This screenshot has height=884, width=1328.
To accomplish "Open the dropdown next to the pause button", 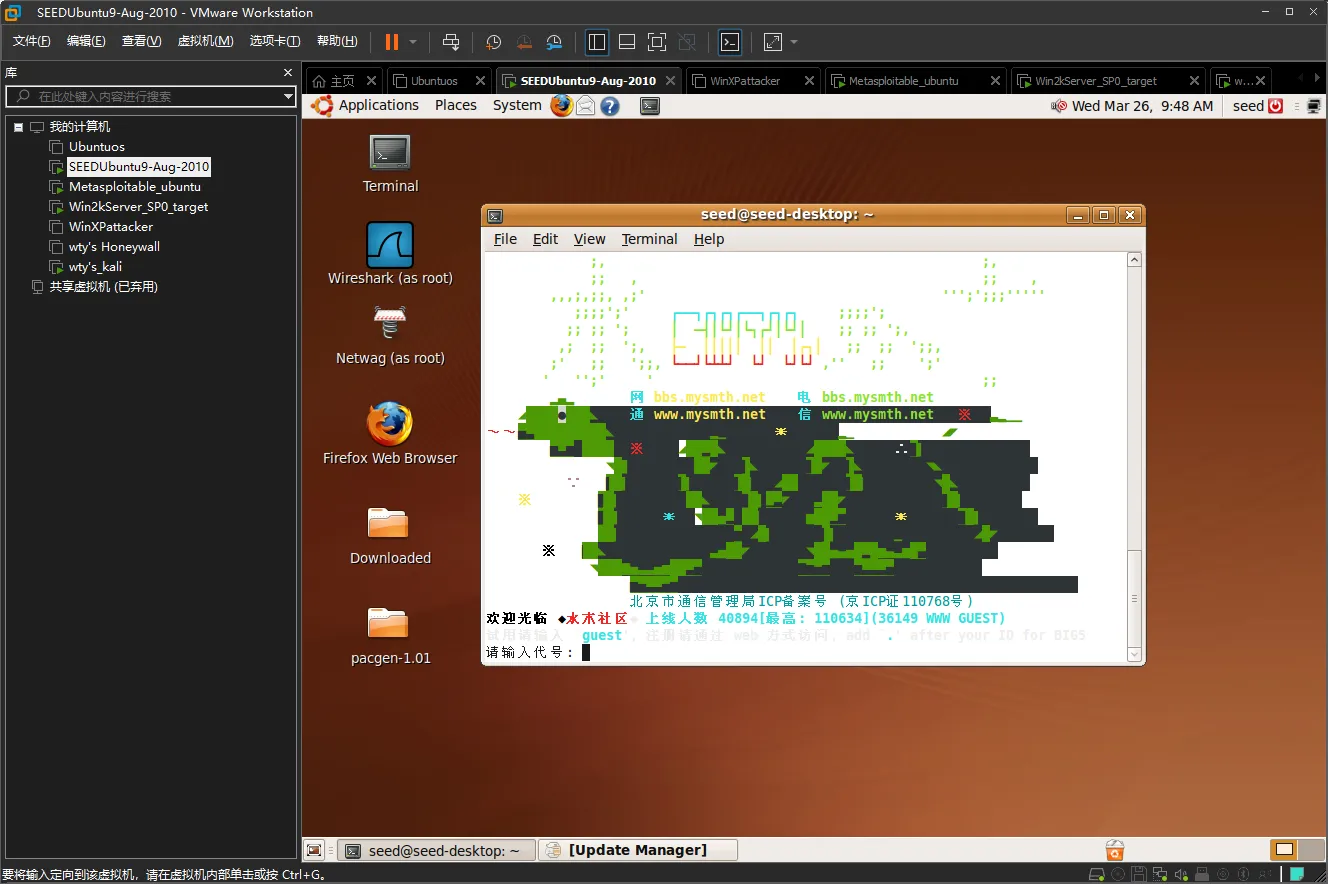I will point(413,42).
